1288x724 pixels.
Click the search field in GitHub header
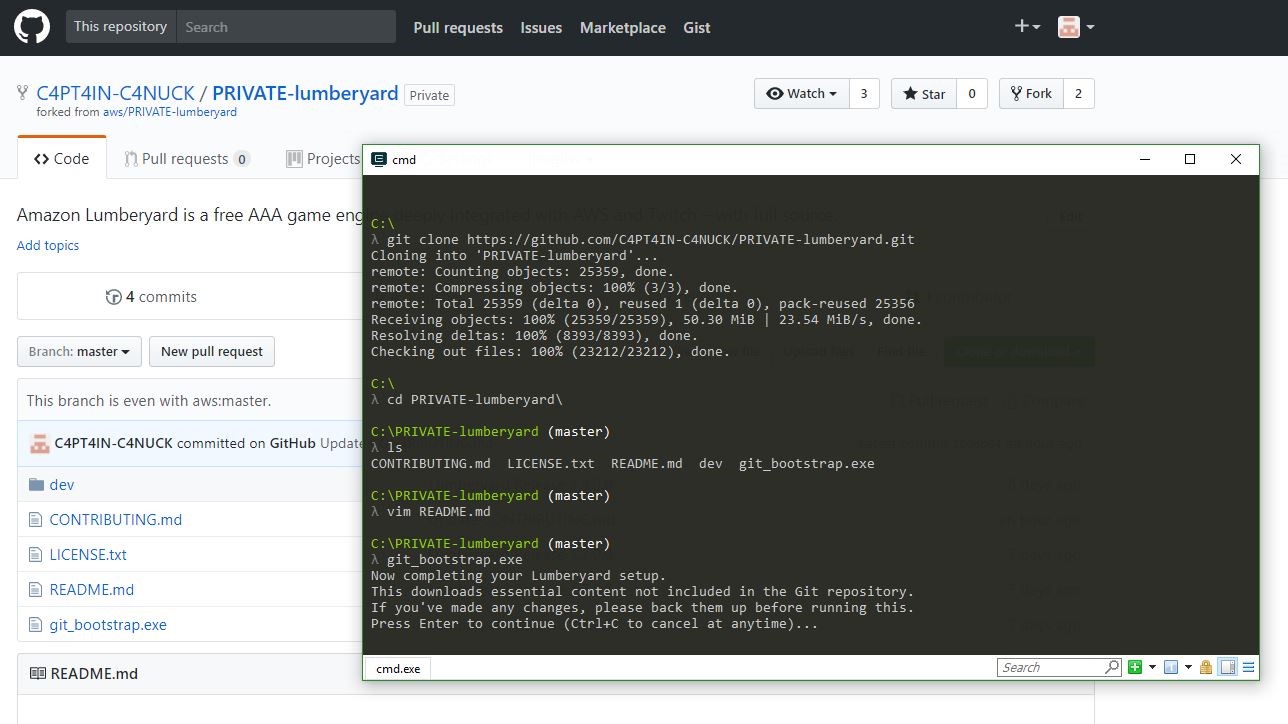pyautogui.click(x=286, y=27)
